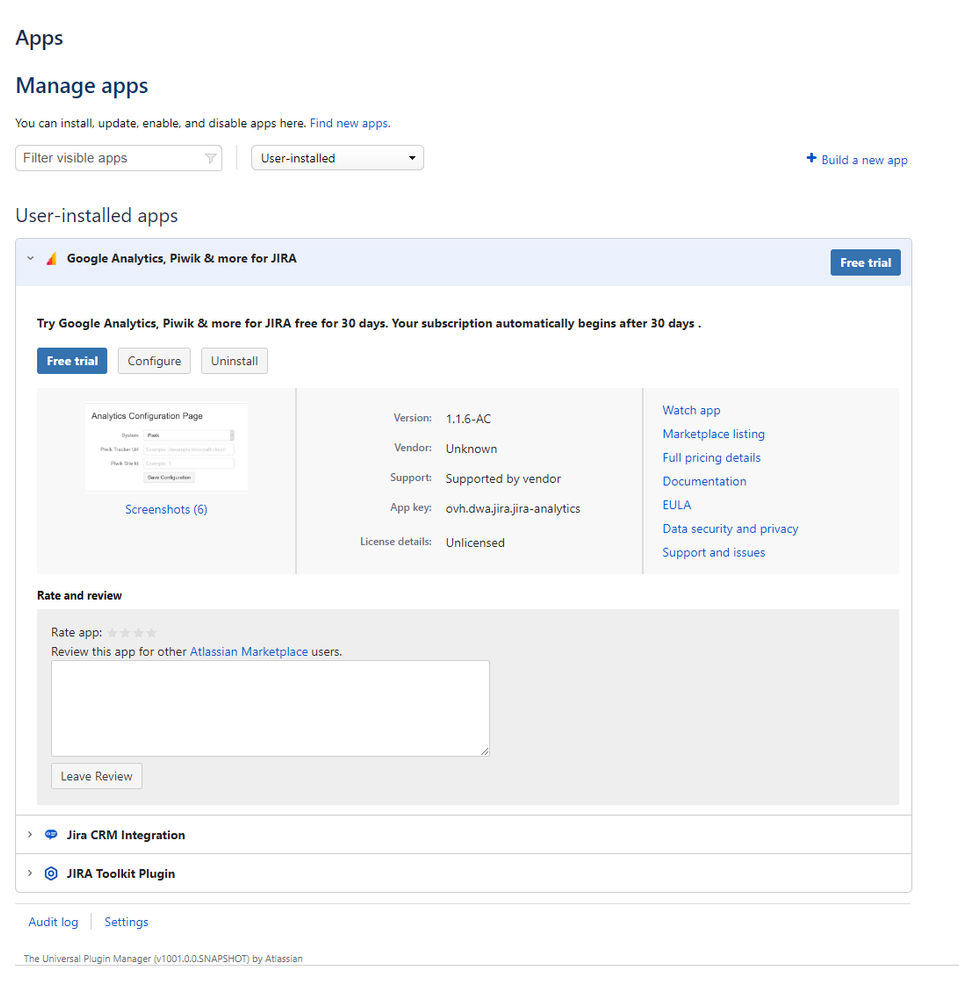The image size is (959, 999).
Task: Click the plus icon beside Build a new app
Action: click(x=811, y=158)
